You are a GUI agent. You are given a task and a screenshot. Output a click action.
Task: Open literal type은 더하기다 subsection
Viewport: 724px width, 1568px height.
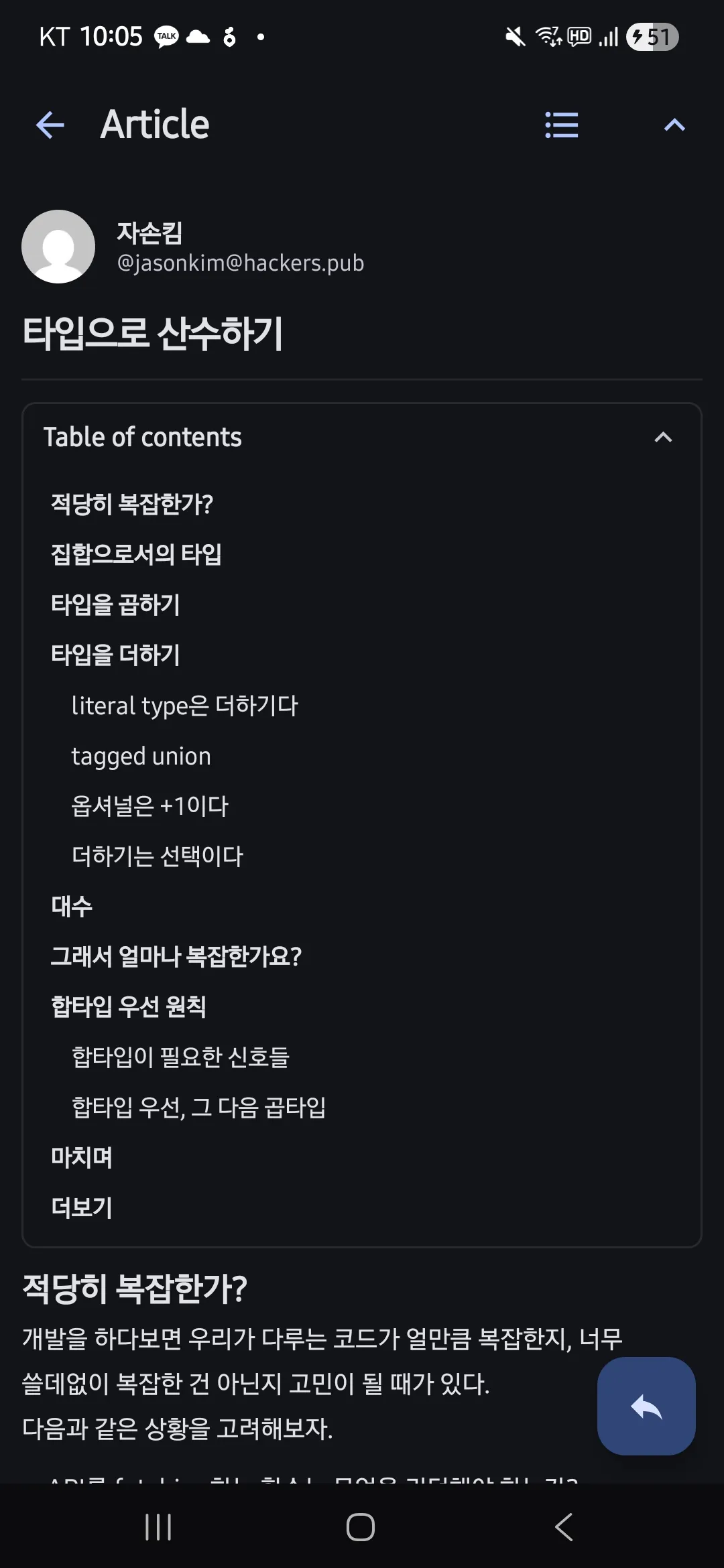184,706
